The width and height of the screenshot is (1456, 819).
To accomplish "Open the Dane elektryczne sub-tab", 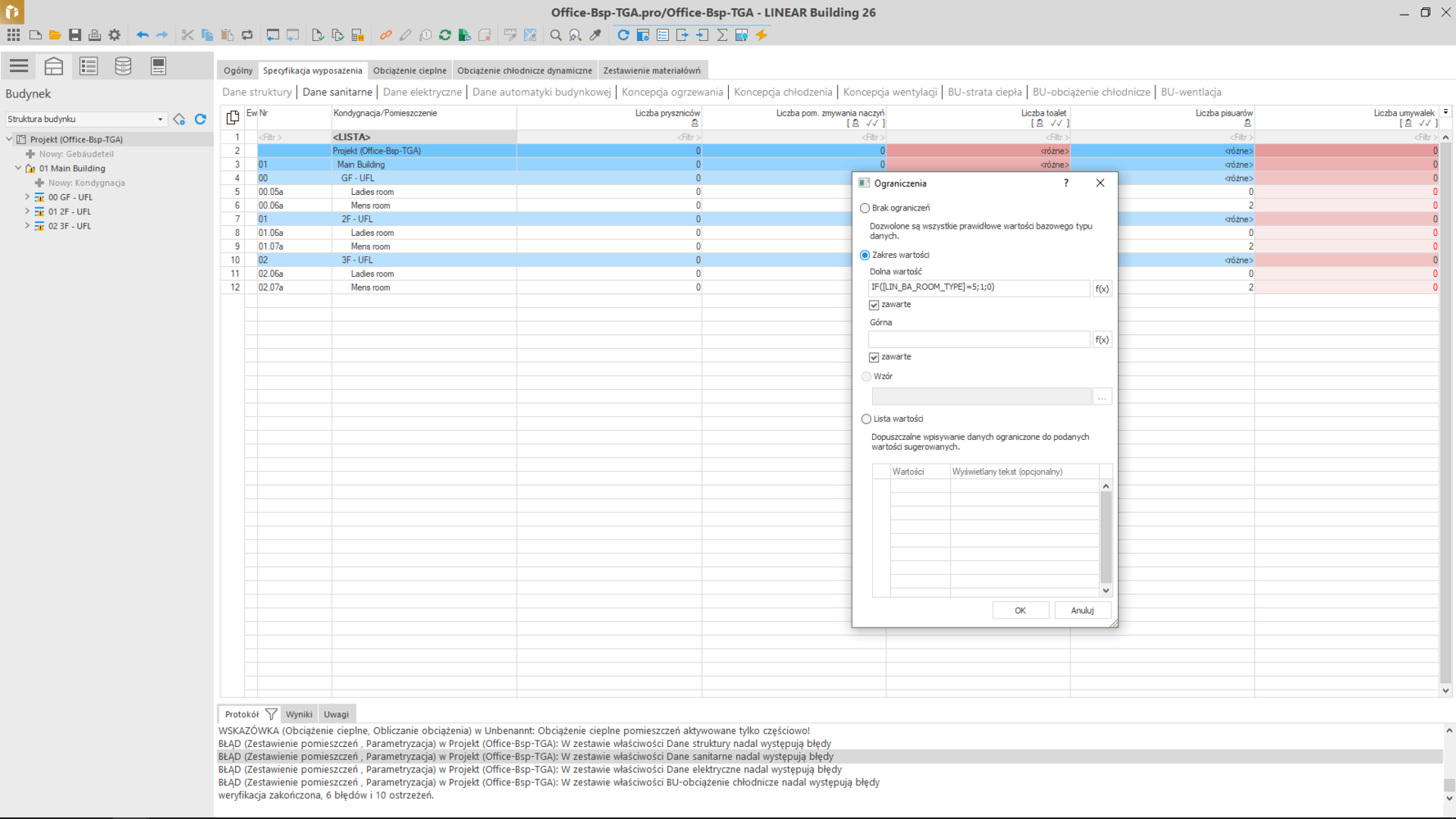I will [422, 93].
